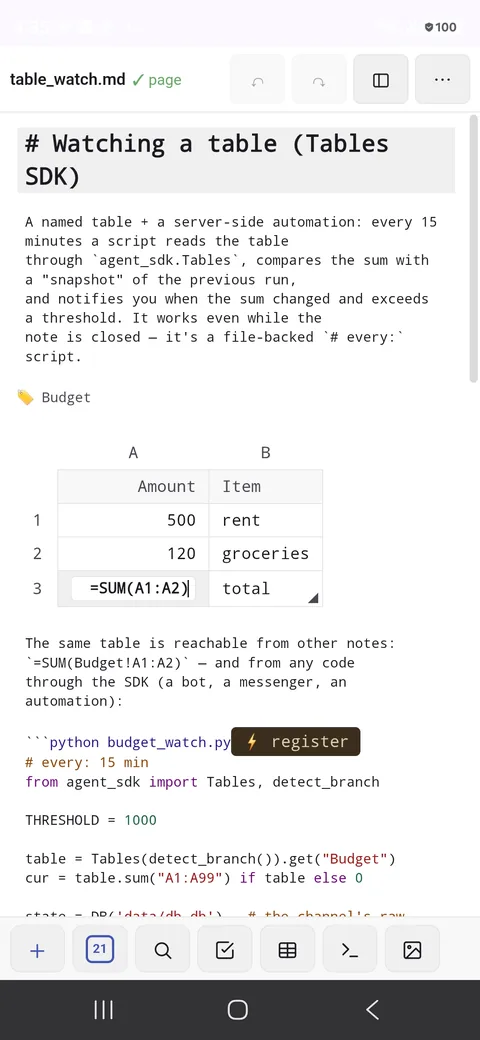Click the page vertical scrollbar

[473, 249]
